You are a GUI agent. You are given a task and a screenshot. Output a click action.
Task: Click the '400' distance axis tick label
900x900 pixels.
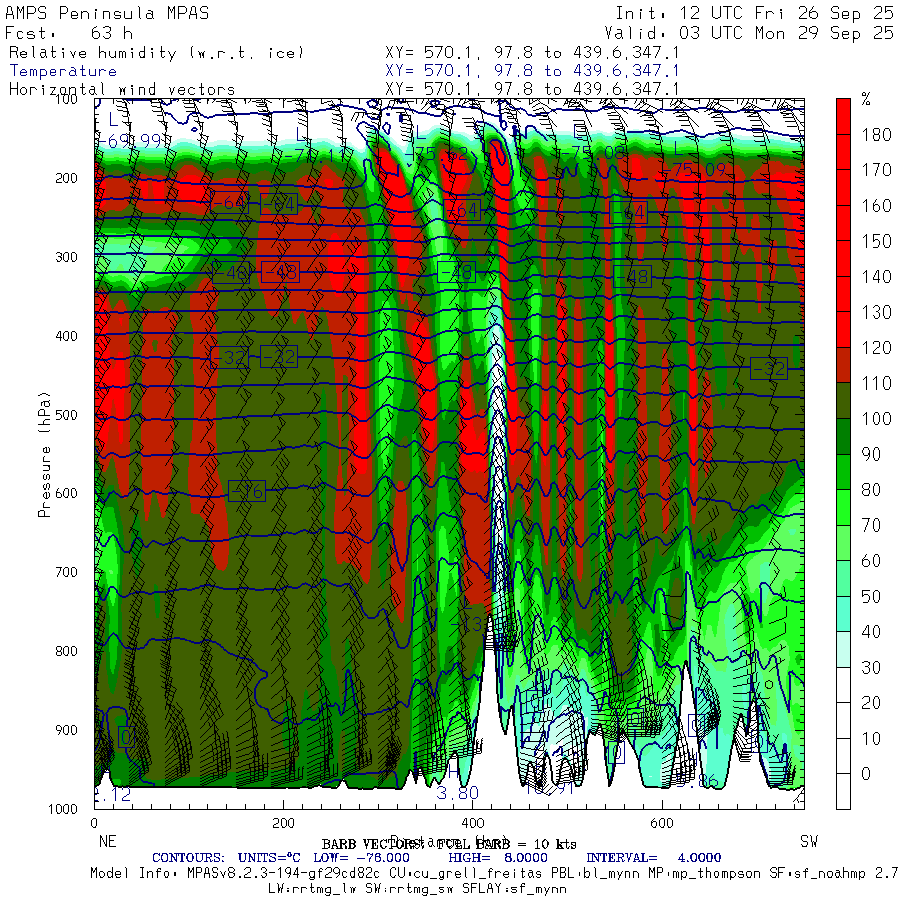point(472,823)
